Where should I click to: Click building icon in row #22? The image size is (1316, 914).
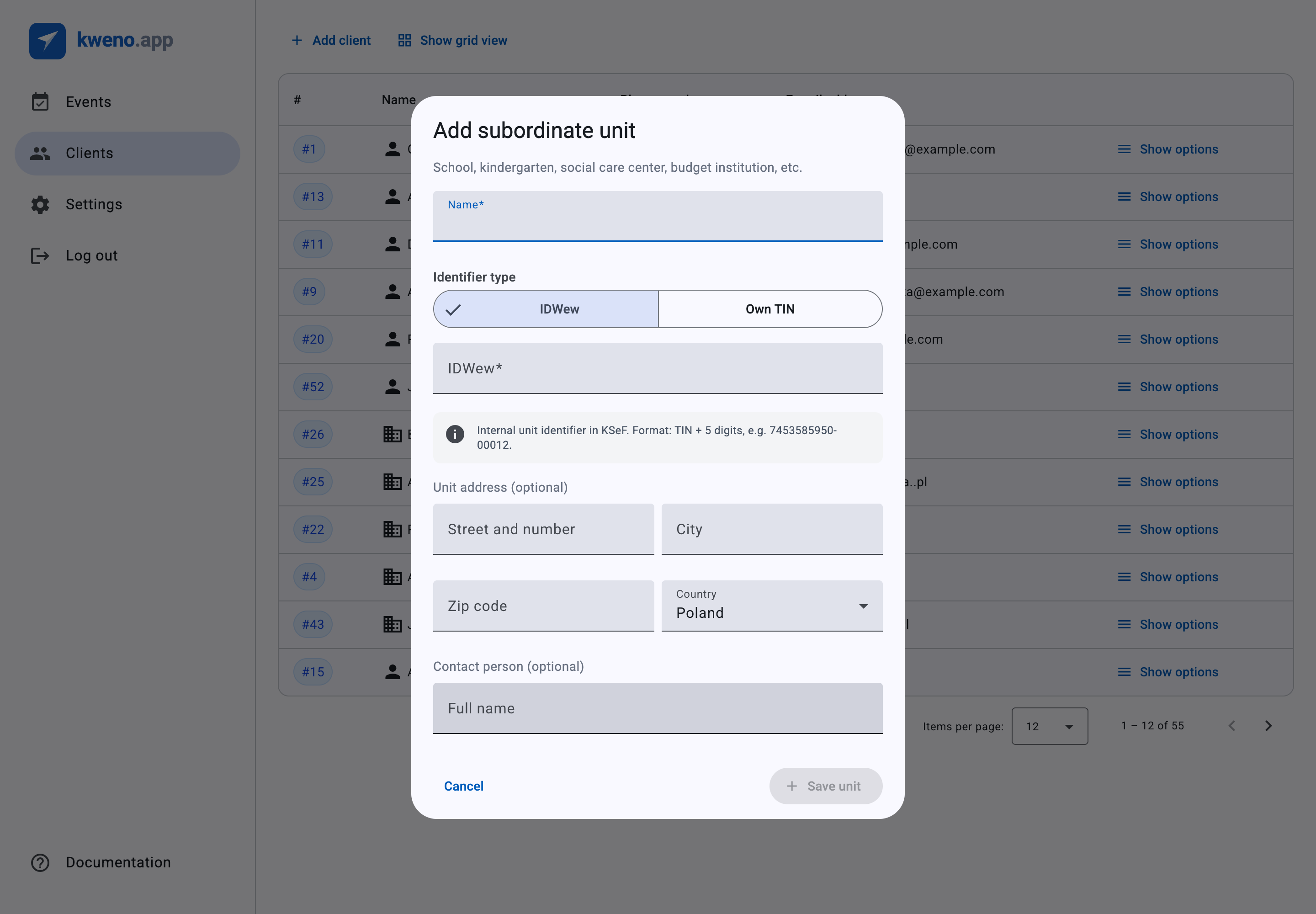392,529
